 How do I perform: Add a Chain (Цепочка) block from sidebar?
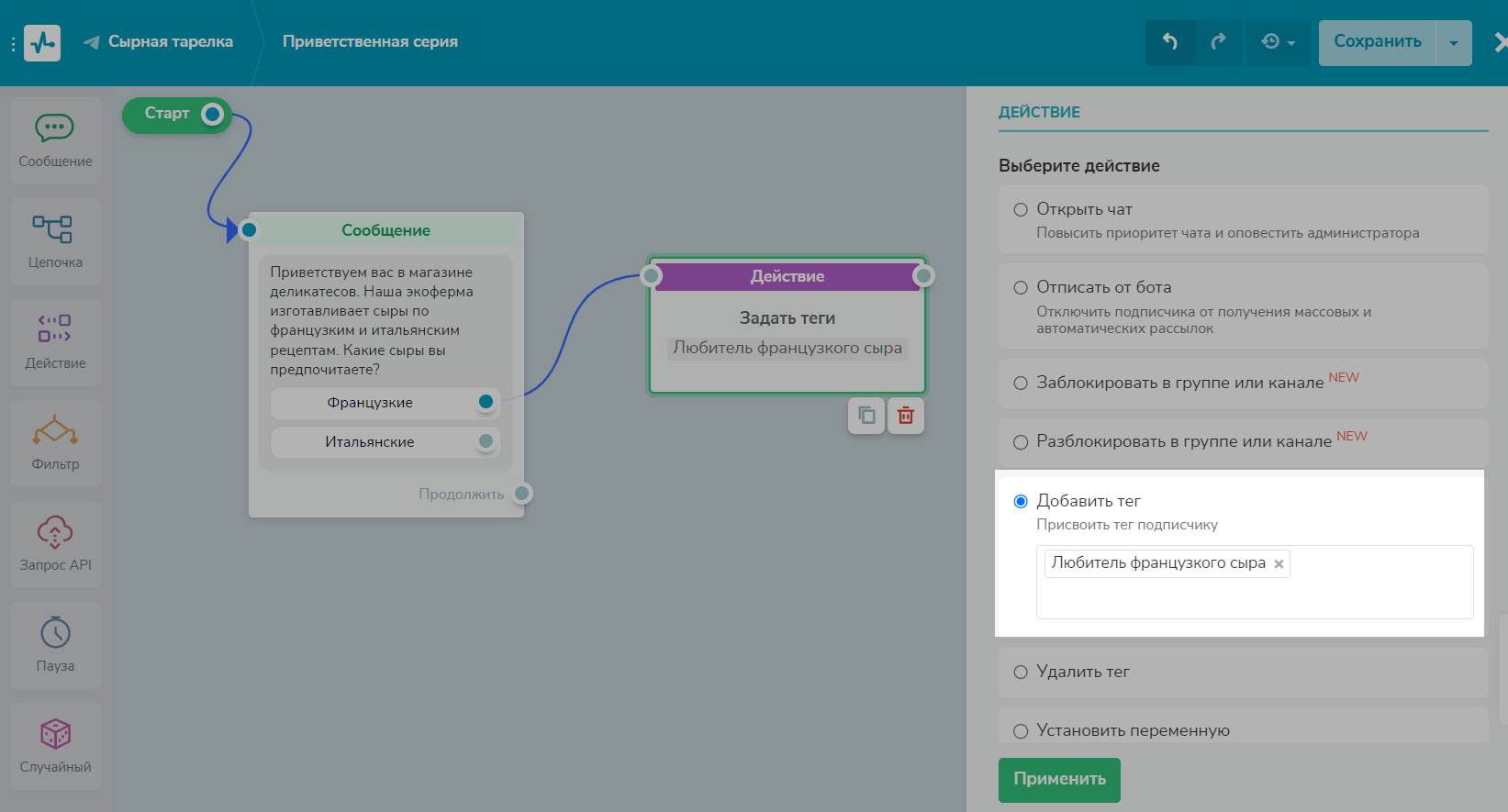tap(55, 239)
